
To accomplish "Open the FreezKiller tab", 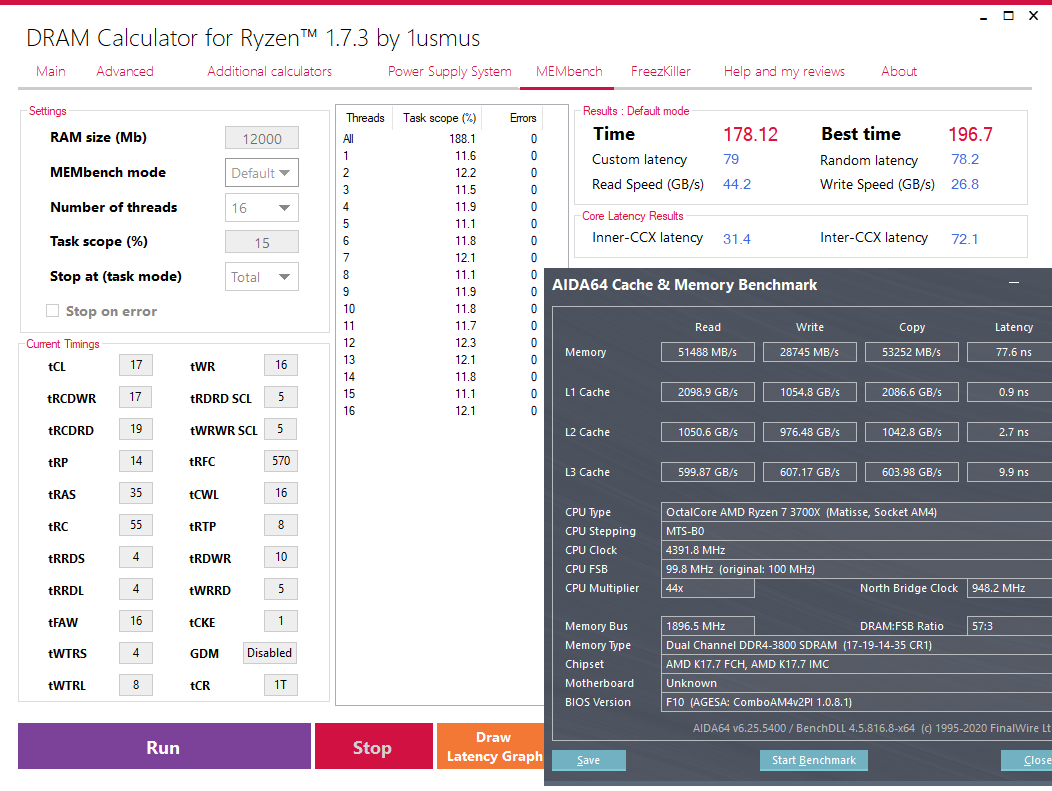I will click(660, 71).
